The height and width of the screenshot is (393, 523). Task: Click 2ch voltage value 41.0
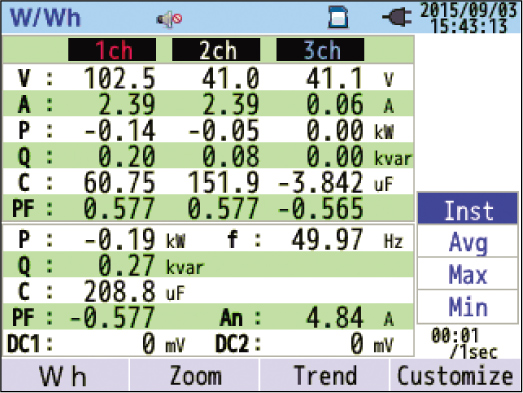(230, 78)
